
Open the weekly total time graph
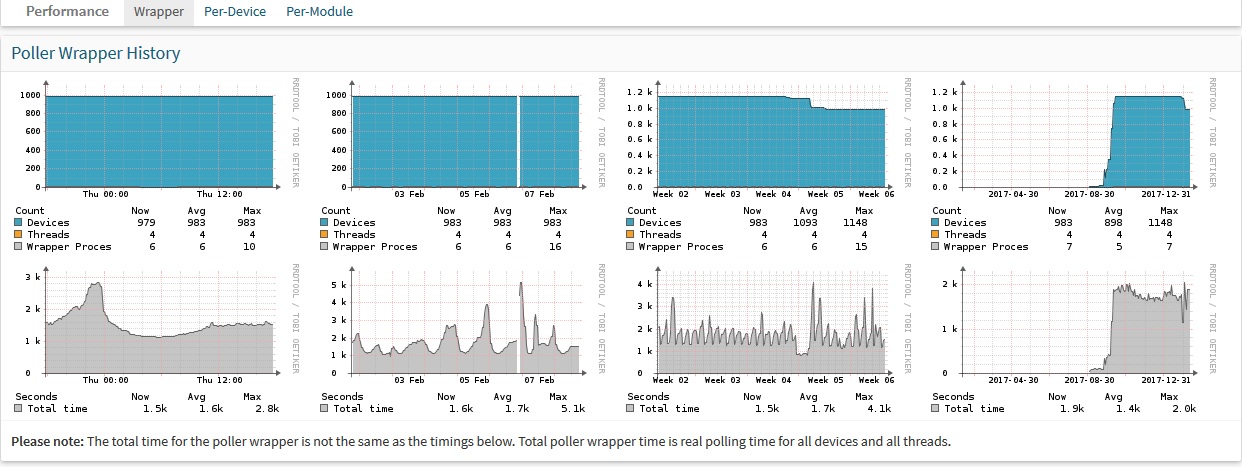click(x=463, y=339)
